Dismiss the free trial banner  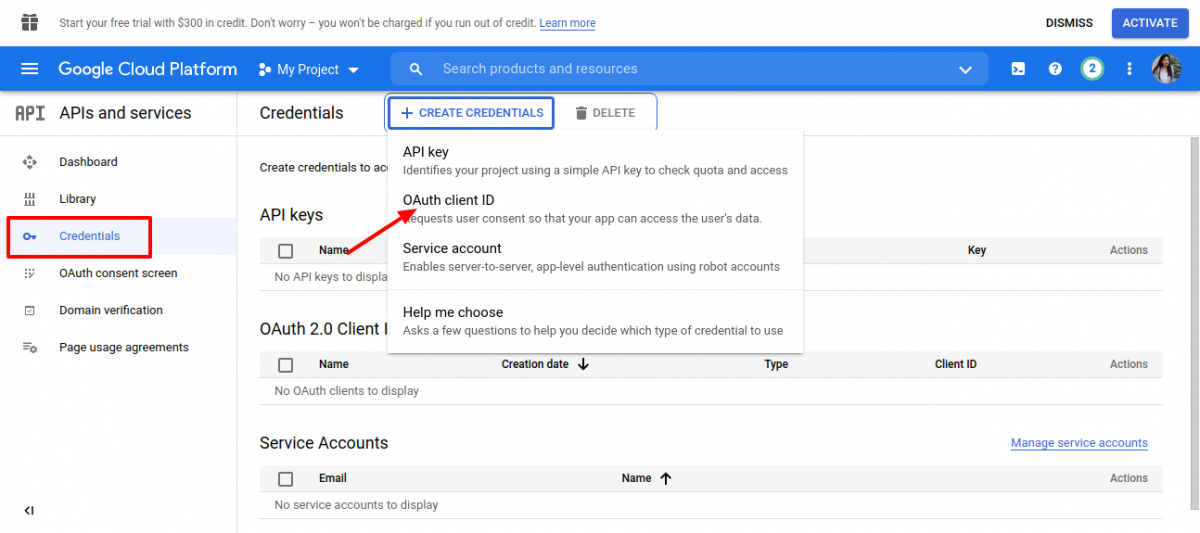point(1069,23)
